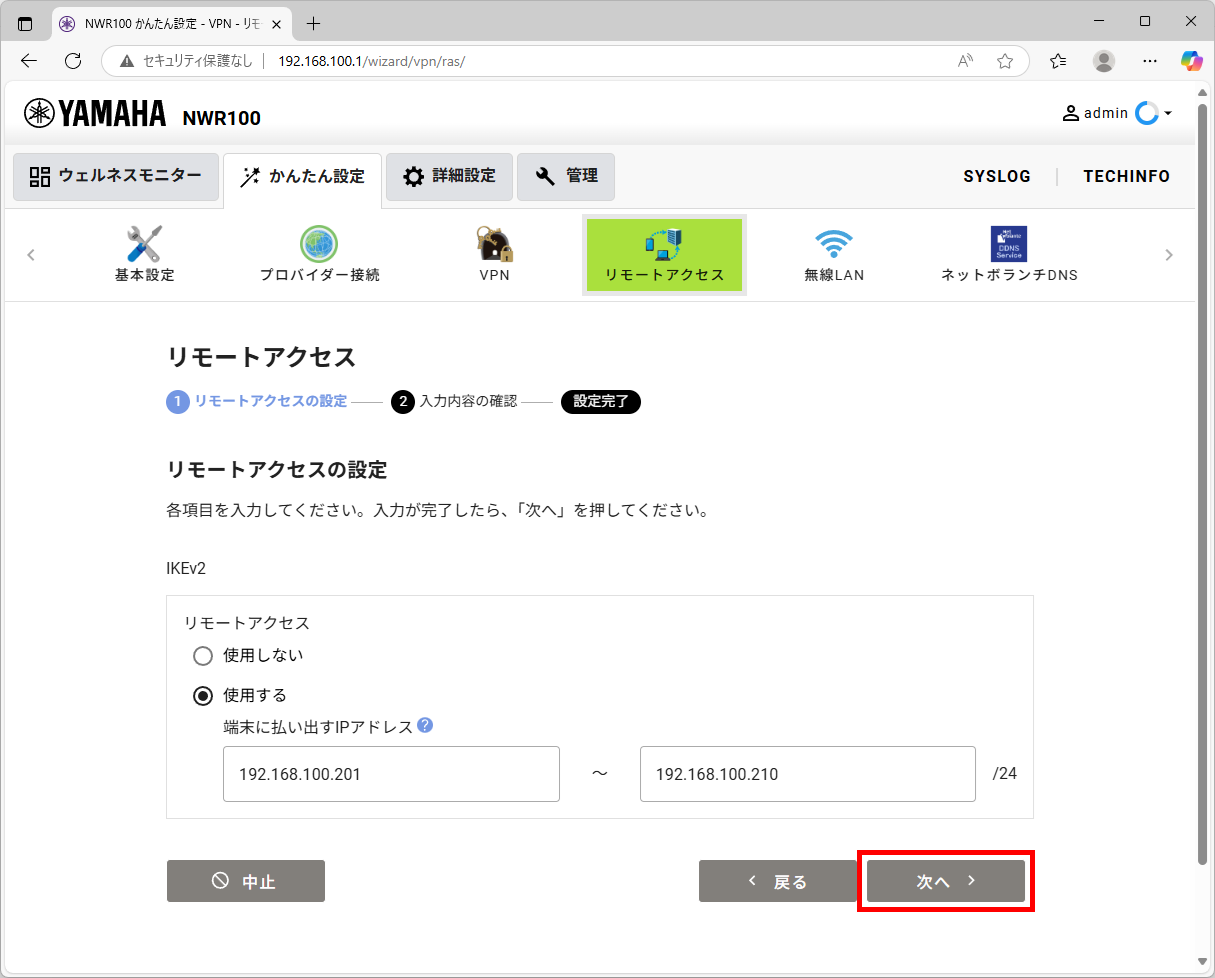This screenshot has width=1215, height=978.
Task: Switch to the 管理 tab
Action: pyautogui.click(x=566, y=176)
